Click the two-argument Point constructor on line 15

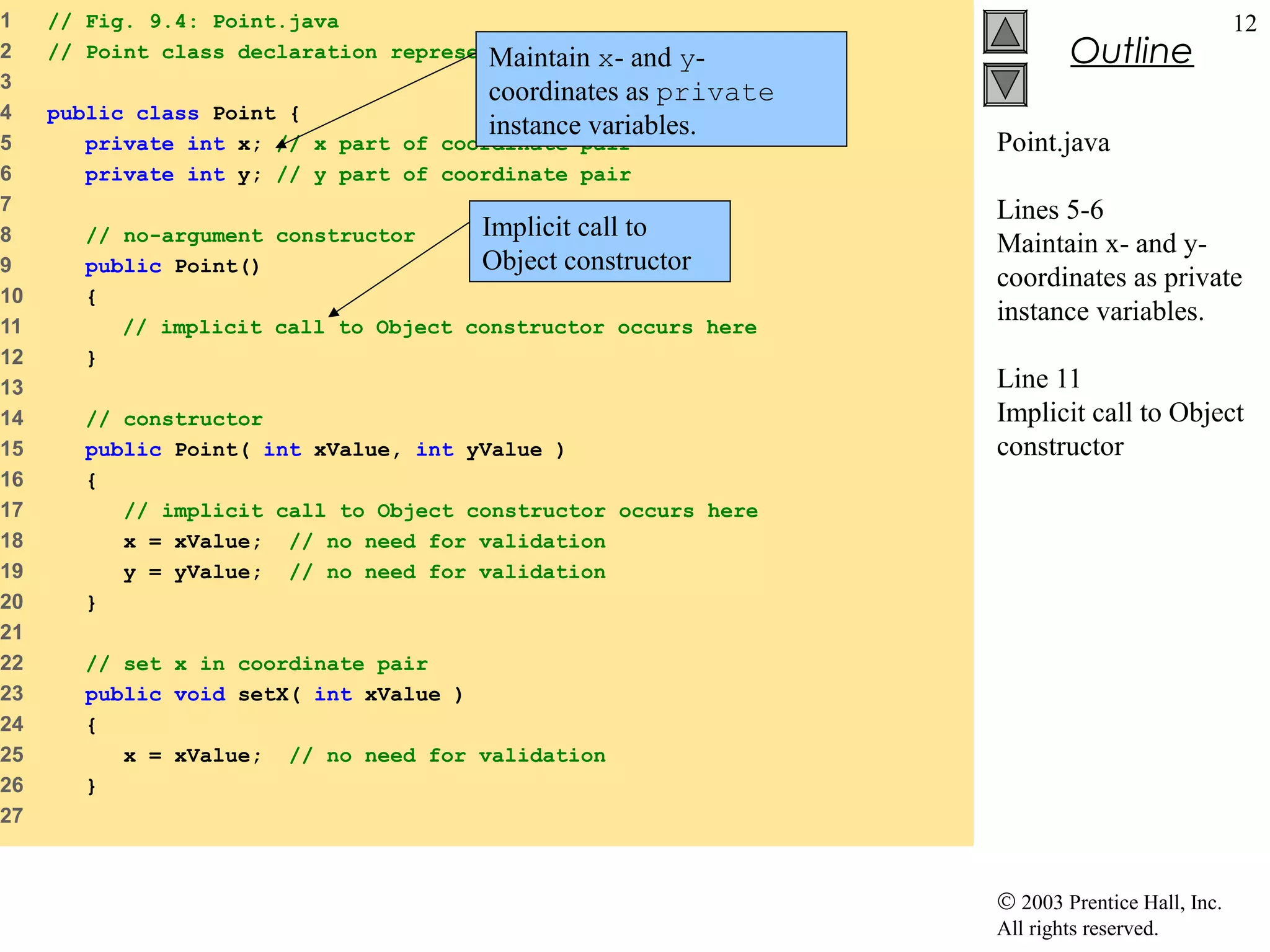pyautogui.click(x=324, y=449)
